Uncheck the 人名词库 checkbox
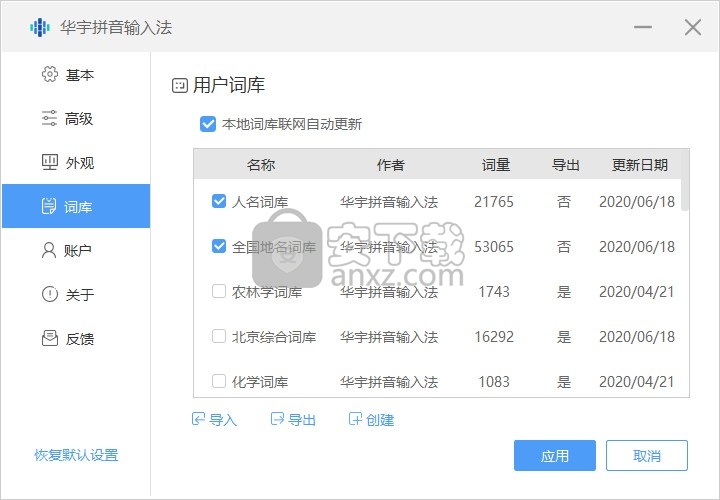 pos(219,202)
